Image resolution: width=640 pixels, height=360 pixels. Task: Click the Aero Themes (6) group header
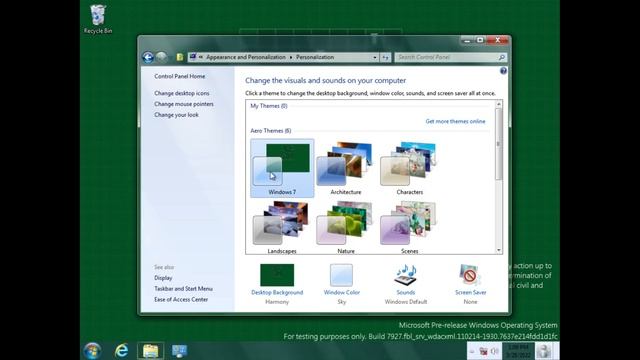[x=271, y=131]
